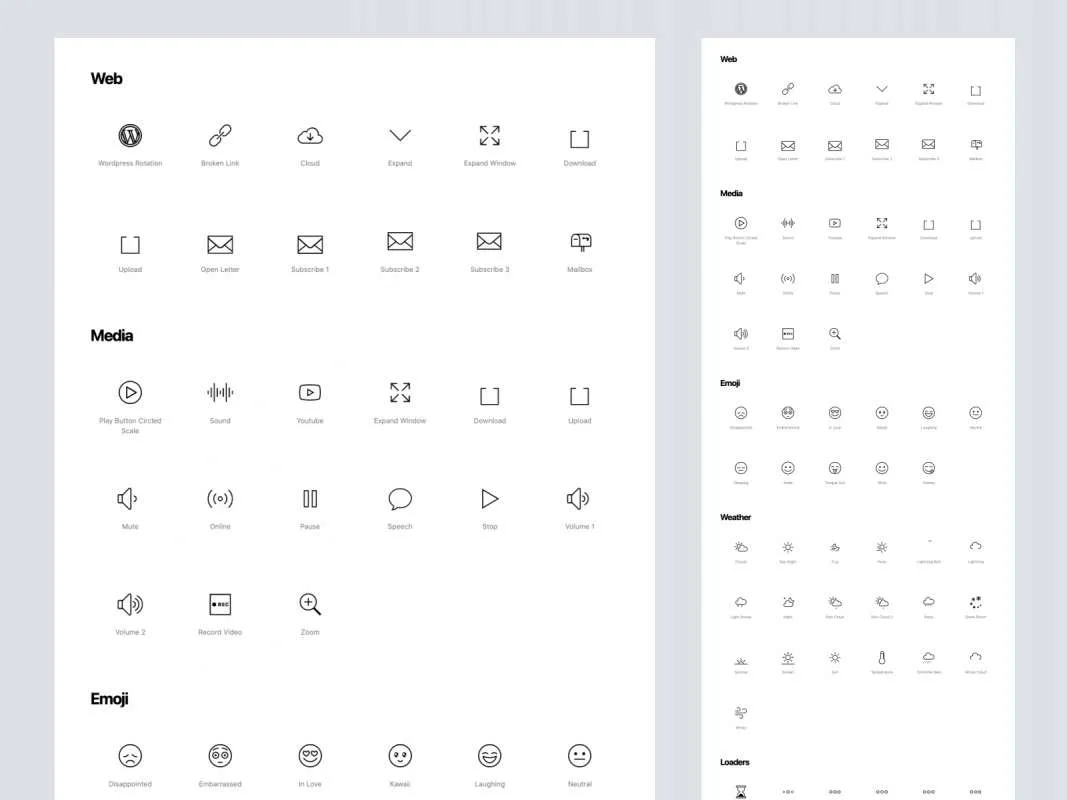Select the Windy weather icon

coord(741,713)
